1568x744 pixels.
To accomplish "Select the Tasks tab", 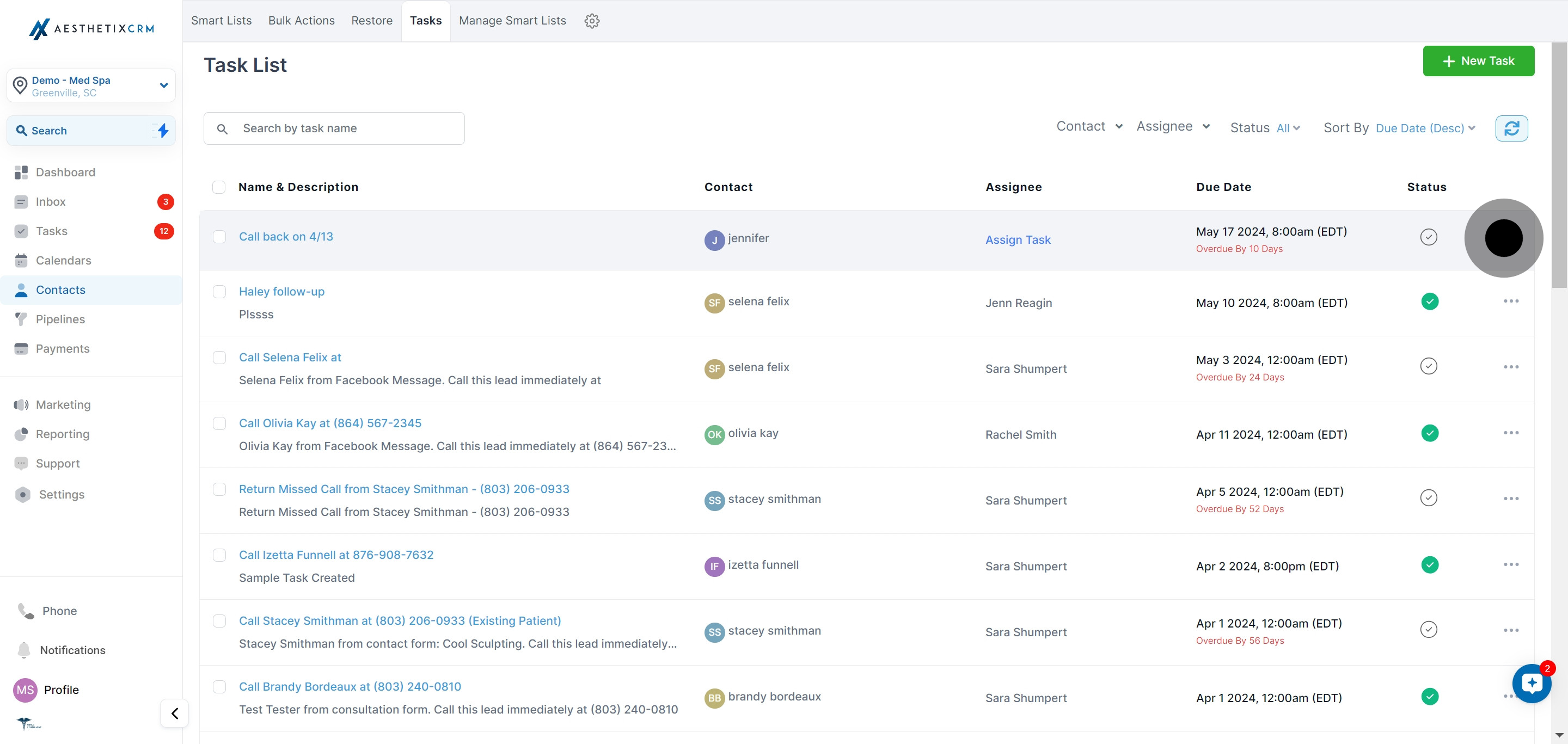I will (425, 21).
